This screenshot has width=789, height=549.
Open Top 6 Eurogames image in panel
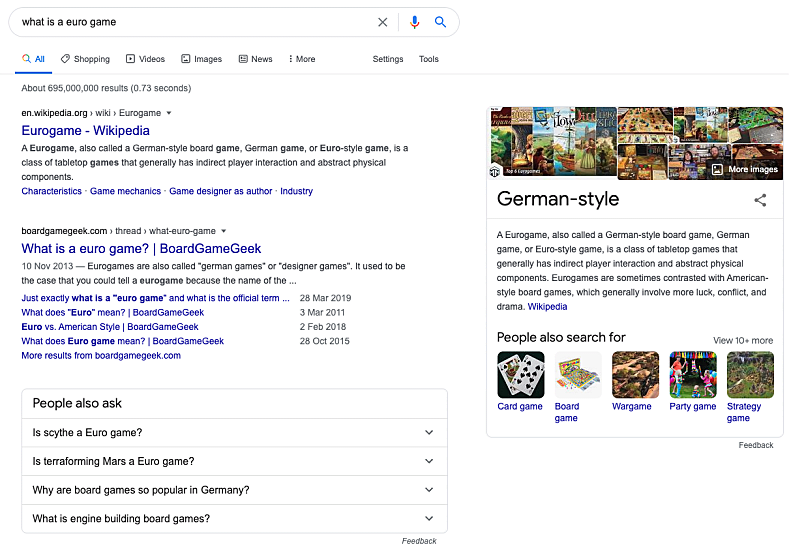point(554,142)
